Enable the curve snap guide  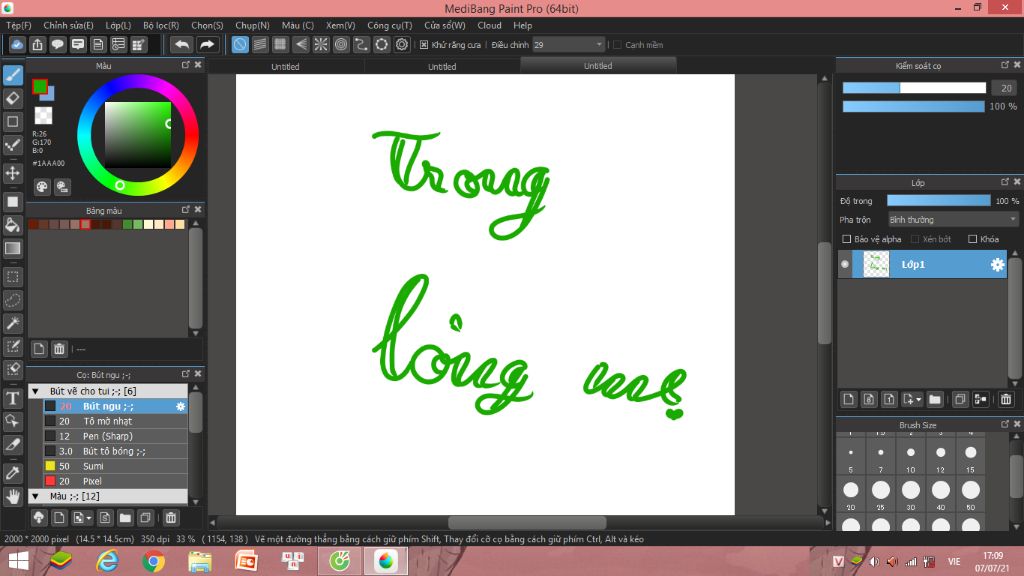[x=361, y=44]
